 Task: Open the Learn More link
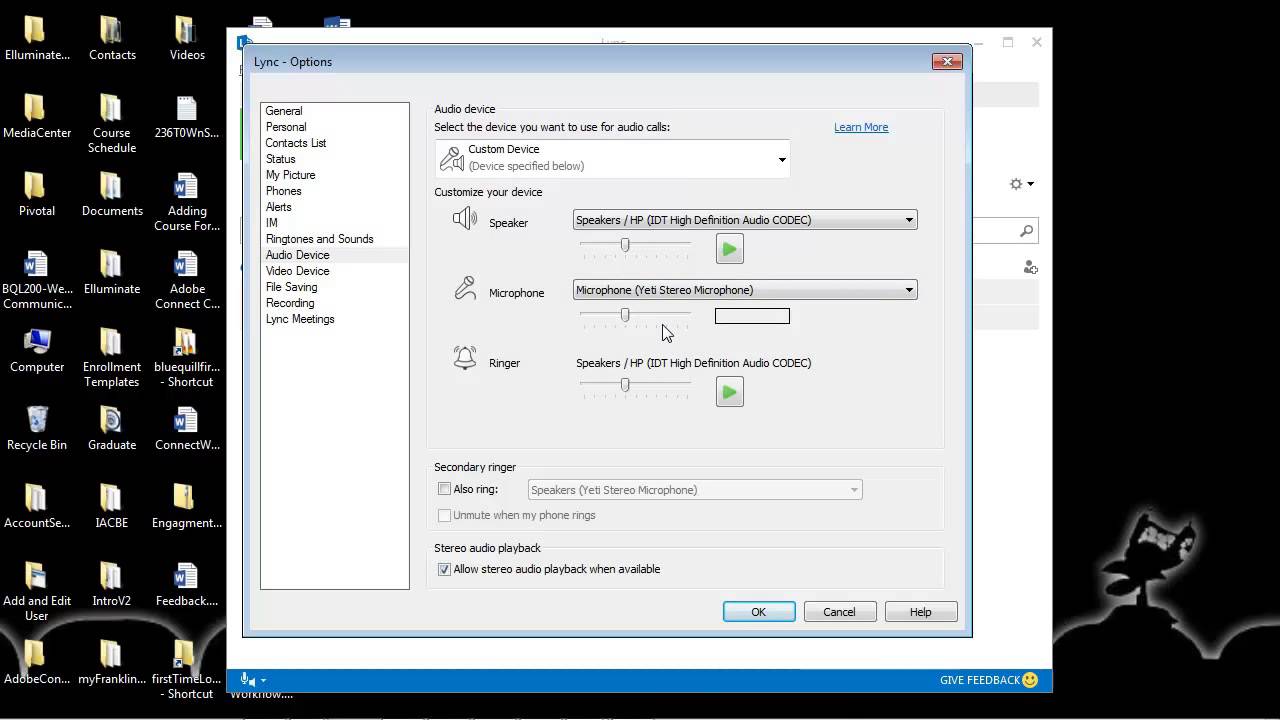click(x=861, y=127)
